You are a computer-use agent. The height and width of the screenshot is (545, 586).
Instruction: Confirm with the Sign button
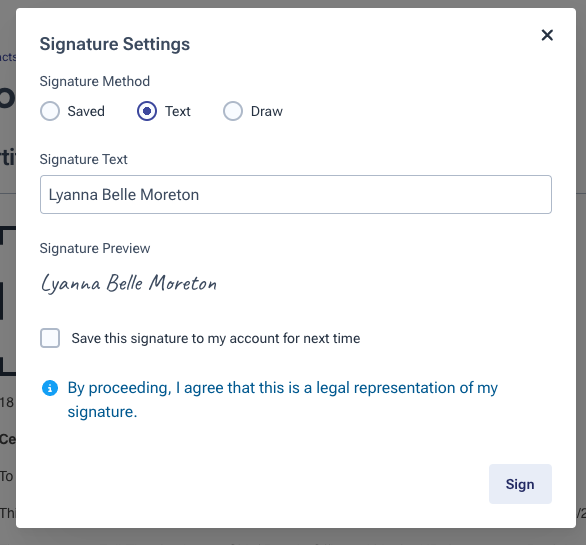click(x=520, y=484)
